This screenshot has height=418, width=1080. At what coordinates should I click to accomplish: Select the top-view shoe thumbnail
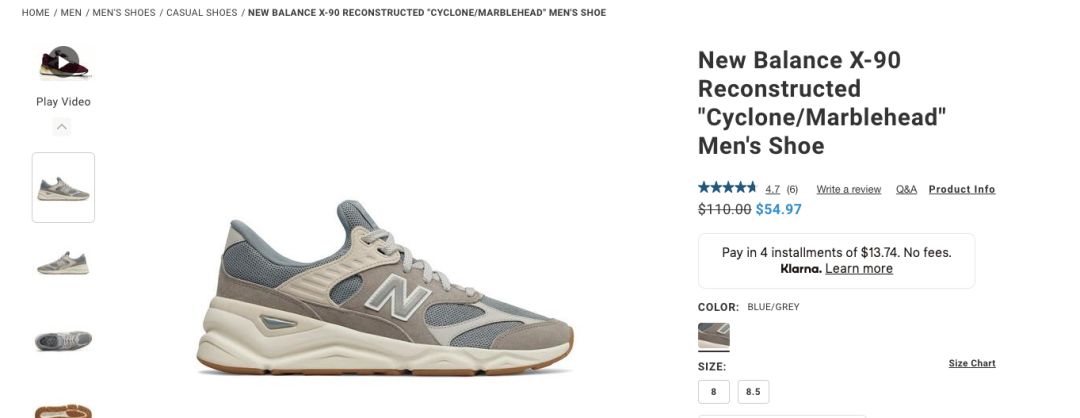click(x=63, y=340)
